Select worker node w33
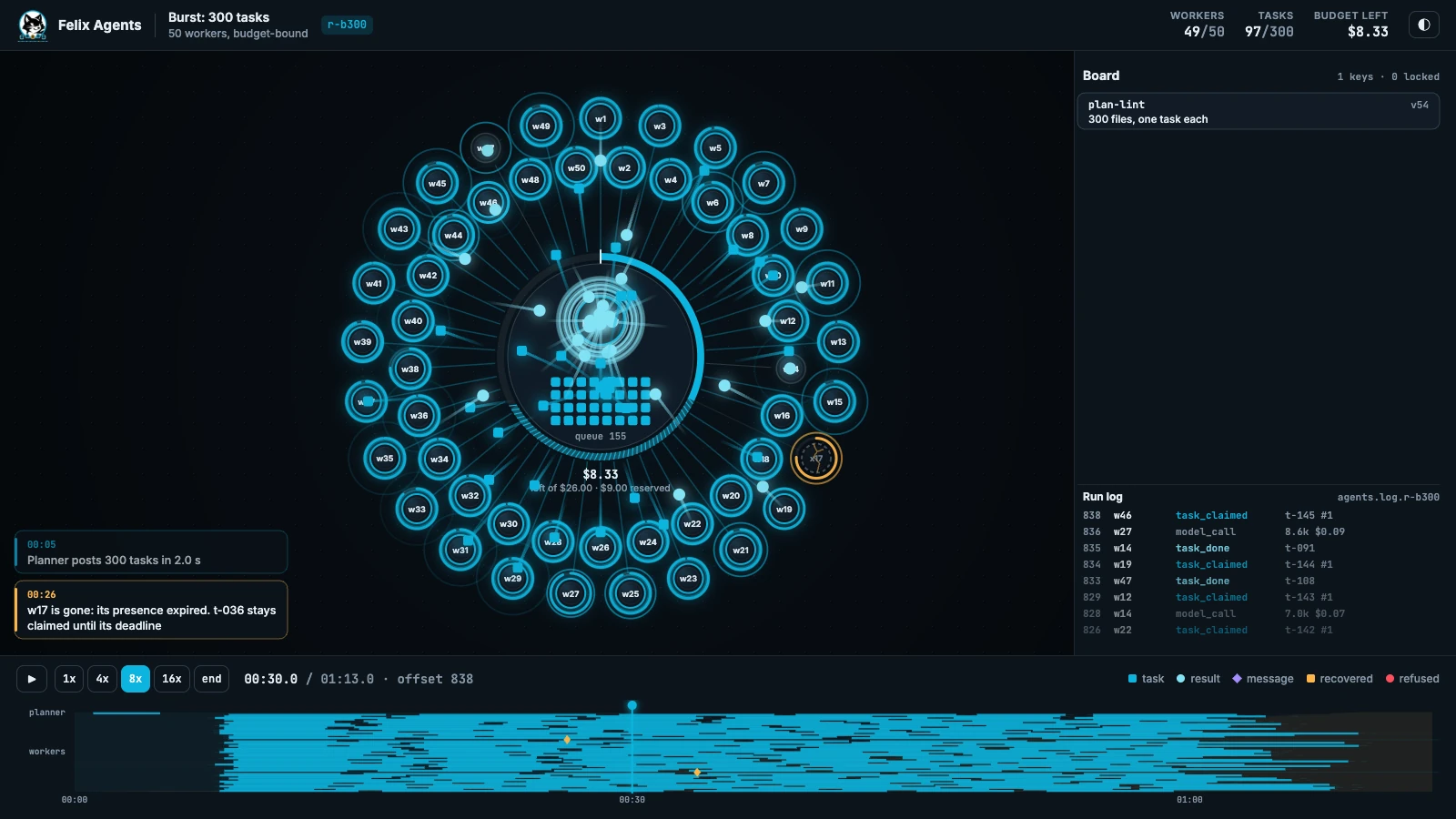1456x819 pixels. [417, 510]
